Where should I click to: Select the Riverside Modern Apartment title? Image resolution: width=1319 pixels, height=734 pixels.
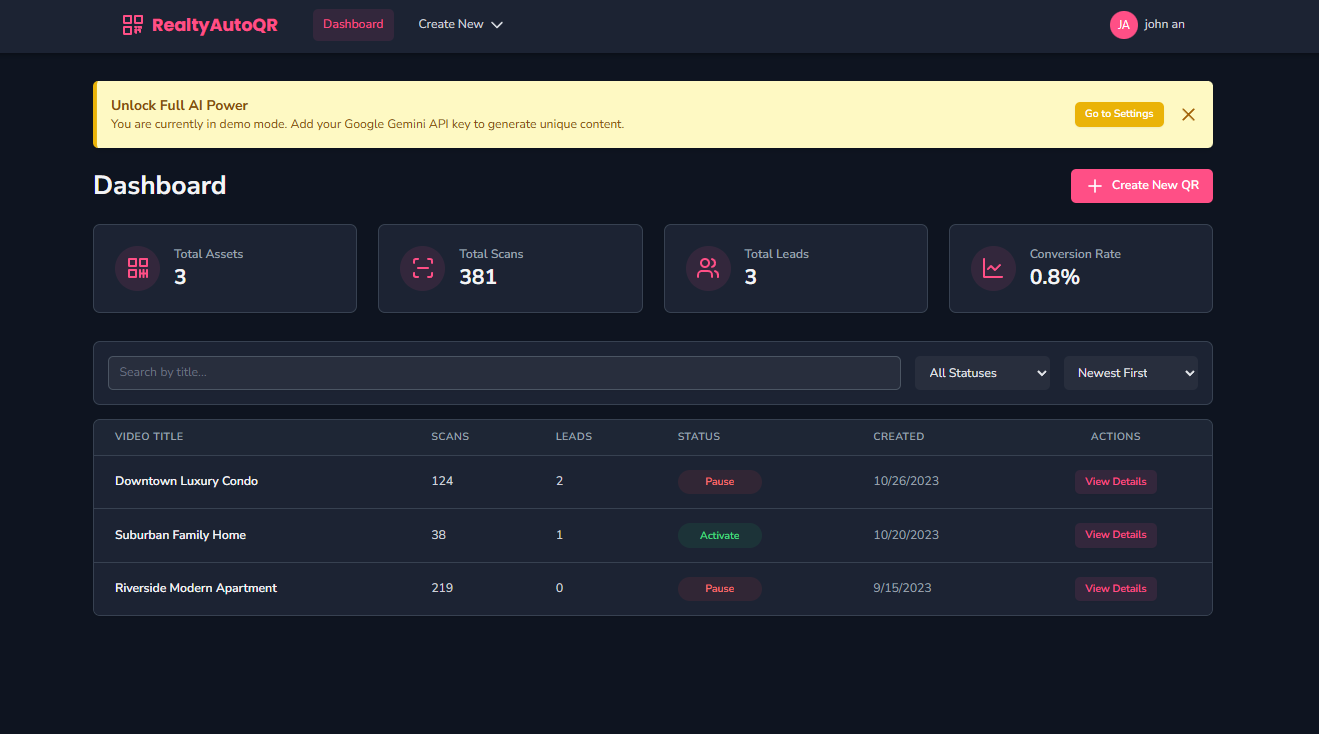tap(196, 588)
